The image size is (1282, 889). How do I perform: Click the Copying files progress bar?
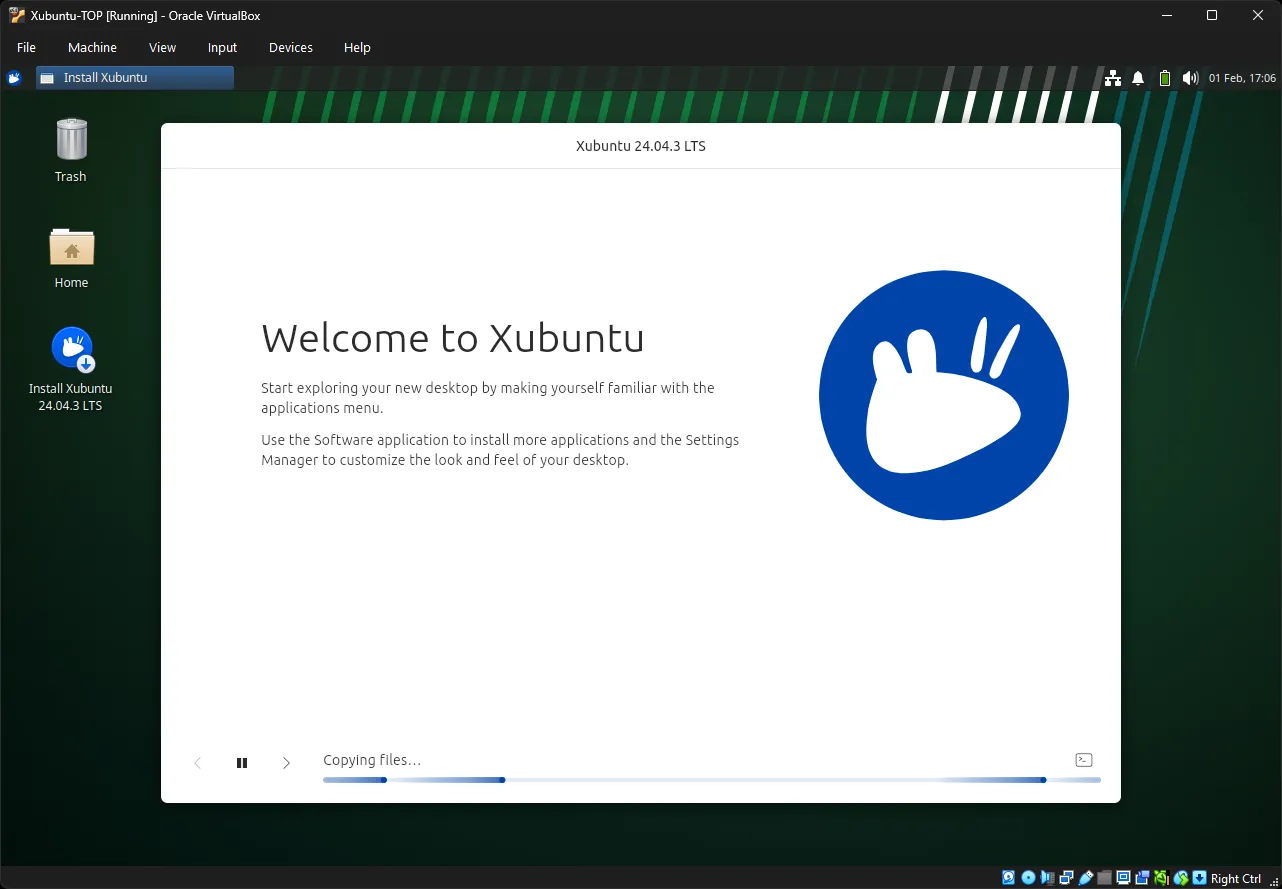point(710,779)
